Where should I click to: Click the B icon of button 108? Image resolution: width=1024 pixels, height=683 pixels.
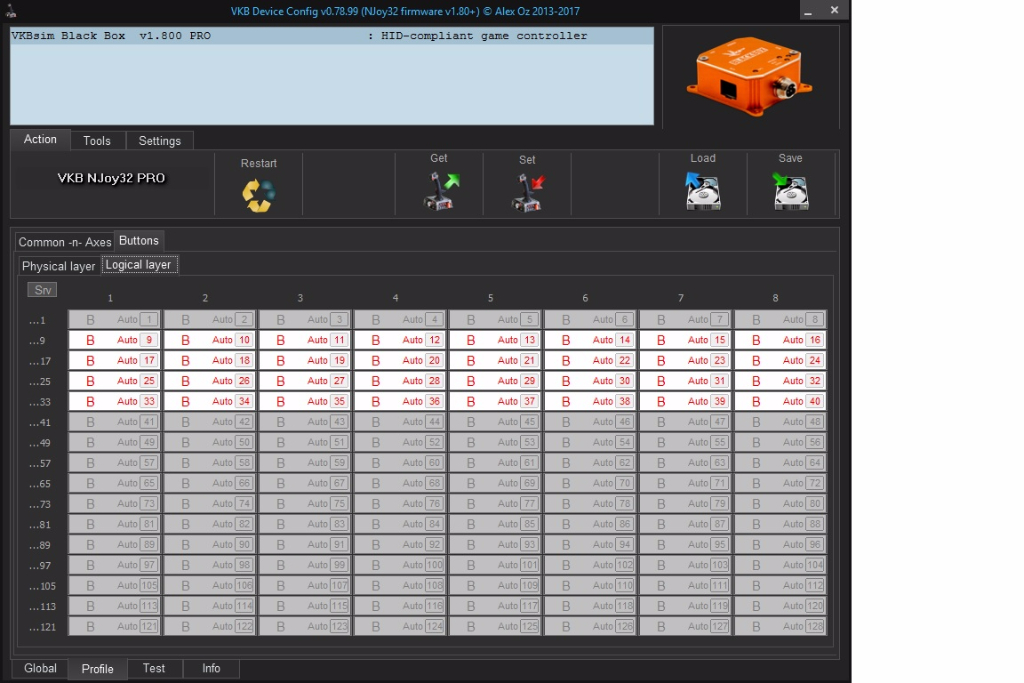376,585
